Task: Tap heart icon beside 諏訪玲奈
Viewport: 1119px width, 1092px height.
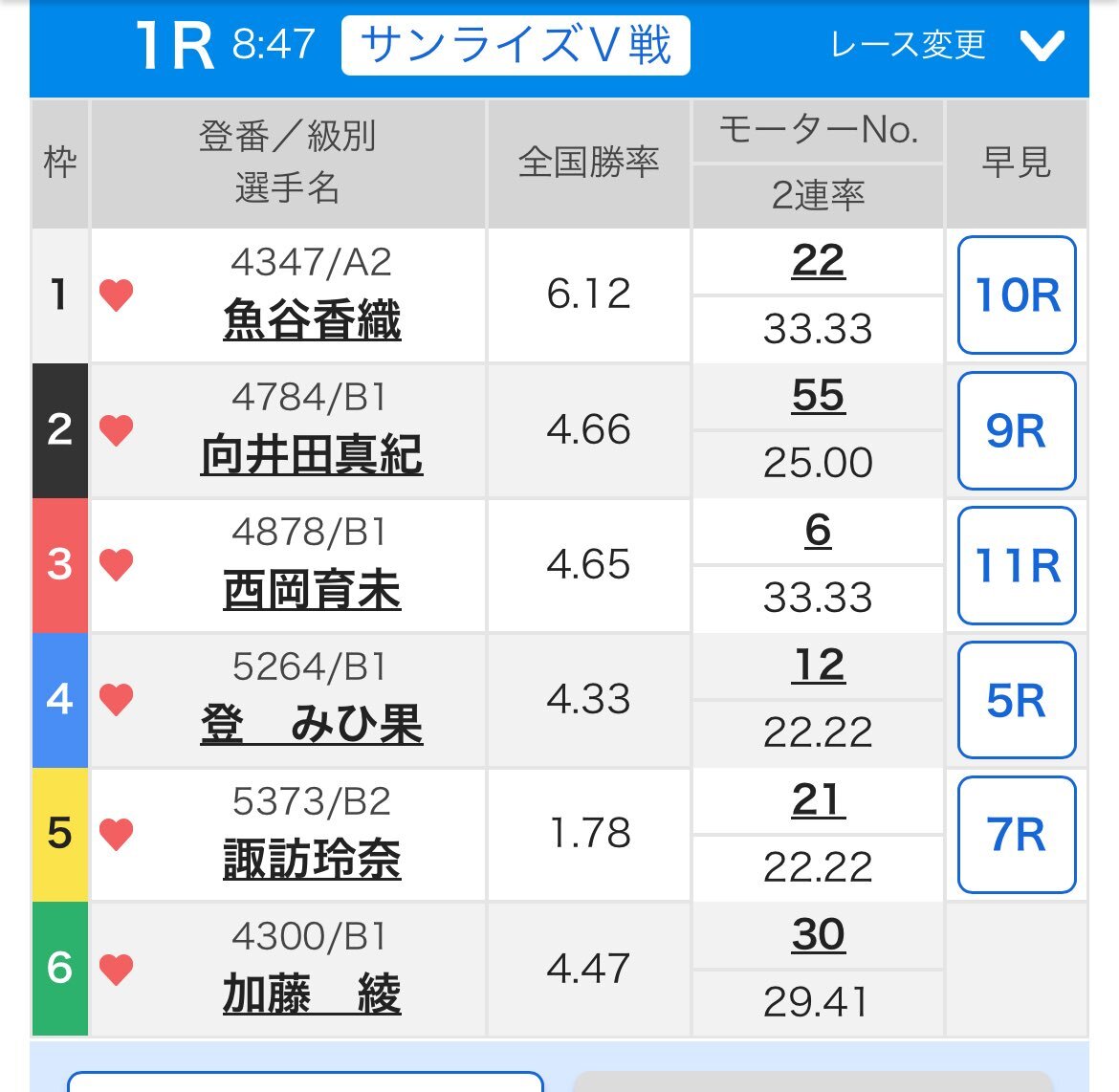Action: 116,834
